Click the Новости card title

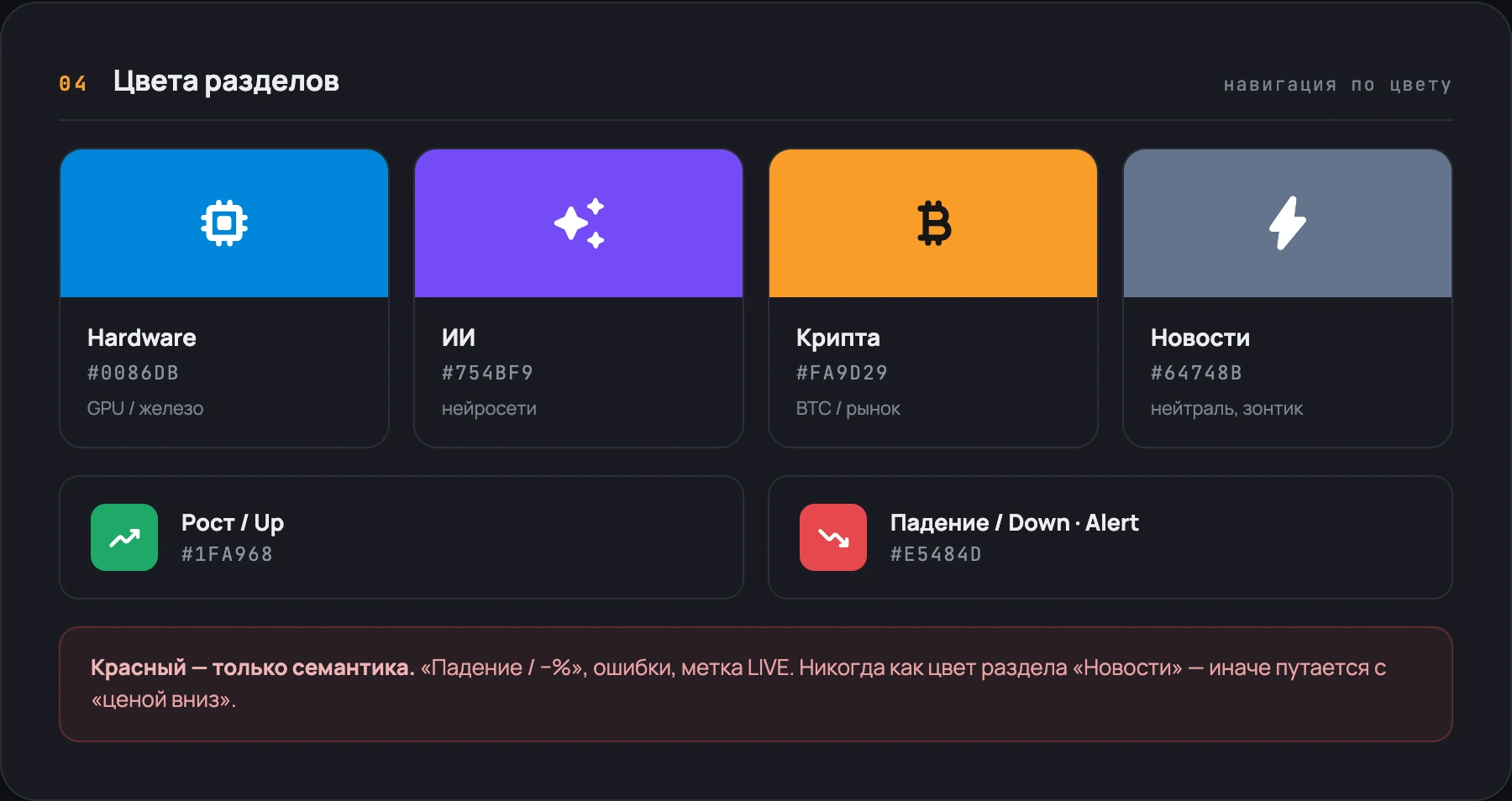coord(1200,338)
